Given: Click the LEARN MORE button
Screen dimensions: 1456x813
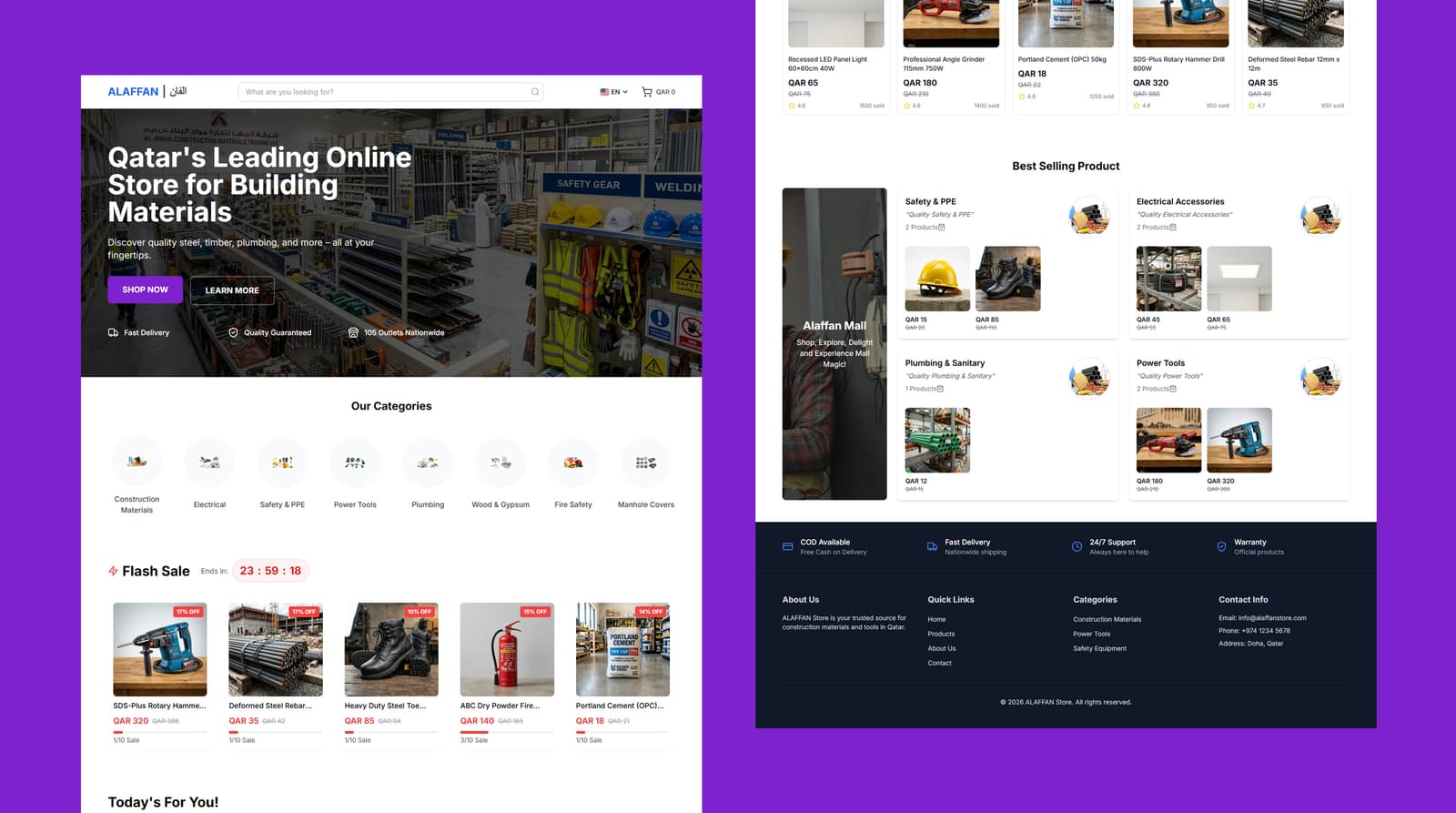Looking at the screenshot, I should pyautogui.click(x=232, y=290).
